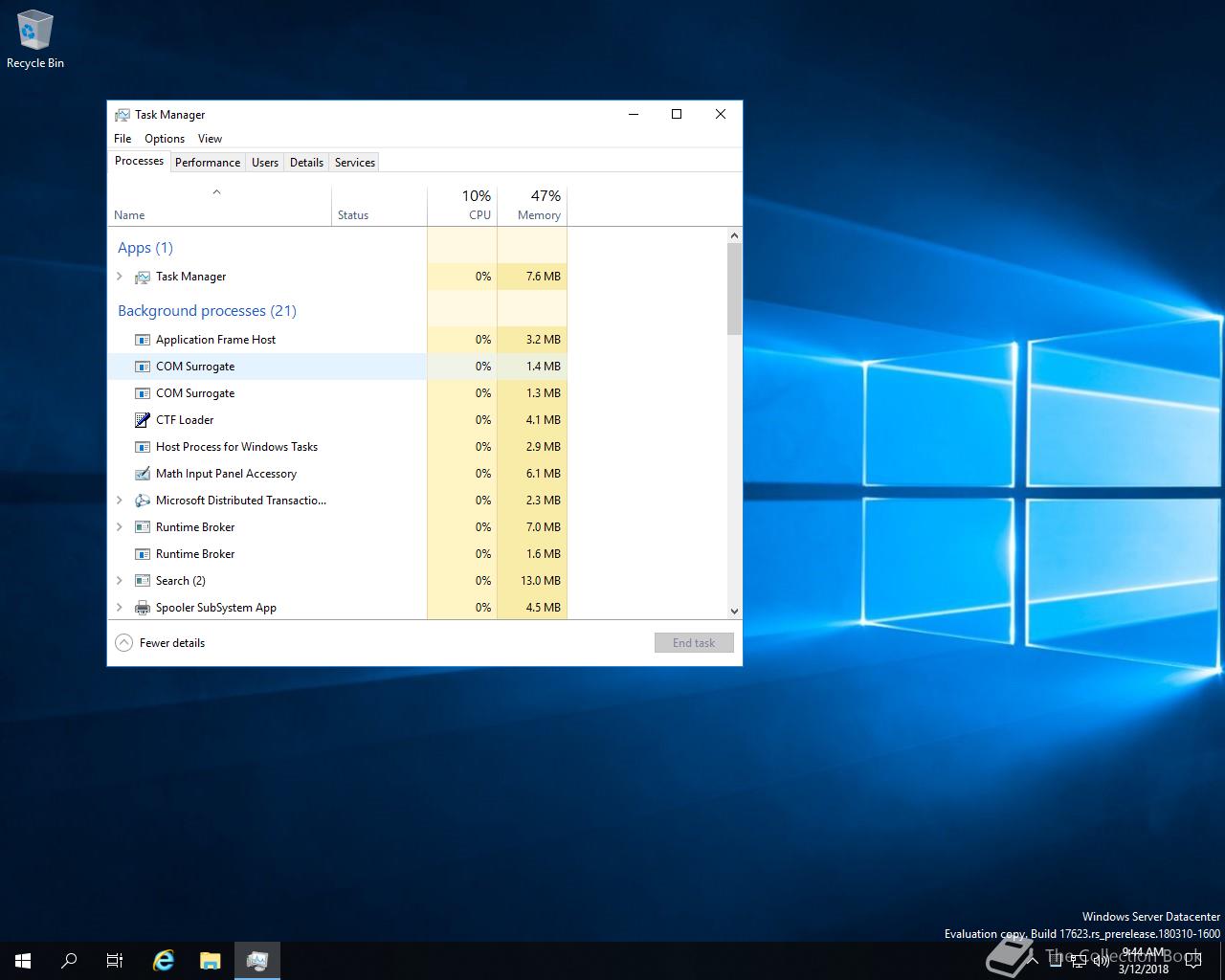Viewport: 1225px width, 980px height.
Task: Click the End task button
Action: pos(694,643)
